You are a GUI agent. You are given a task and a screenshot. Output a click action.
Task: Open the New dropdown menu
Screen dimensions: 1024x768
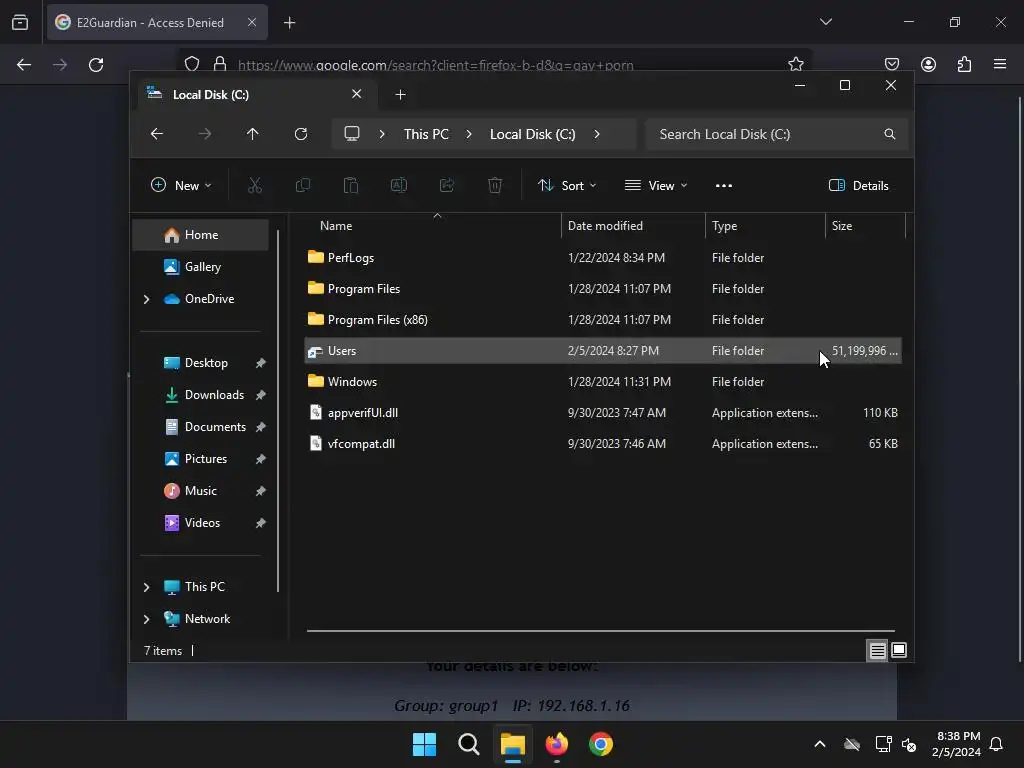181,185
